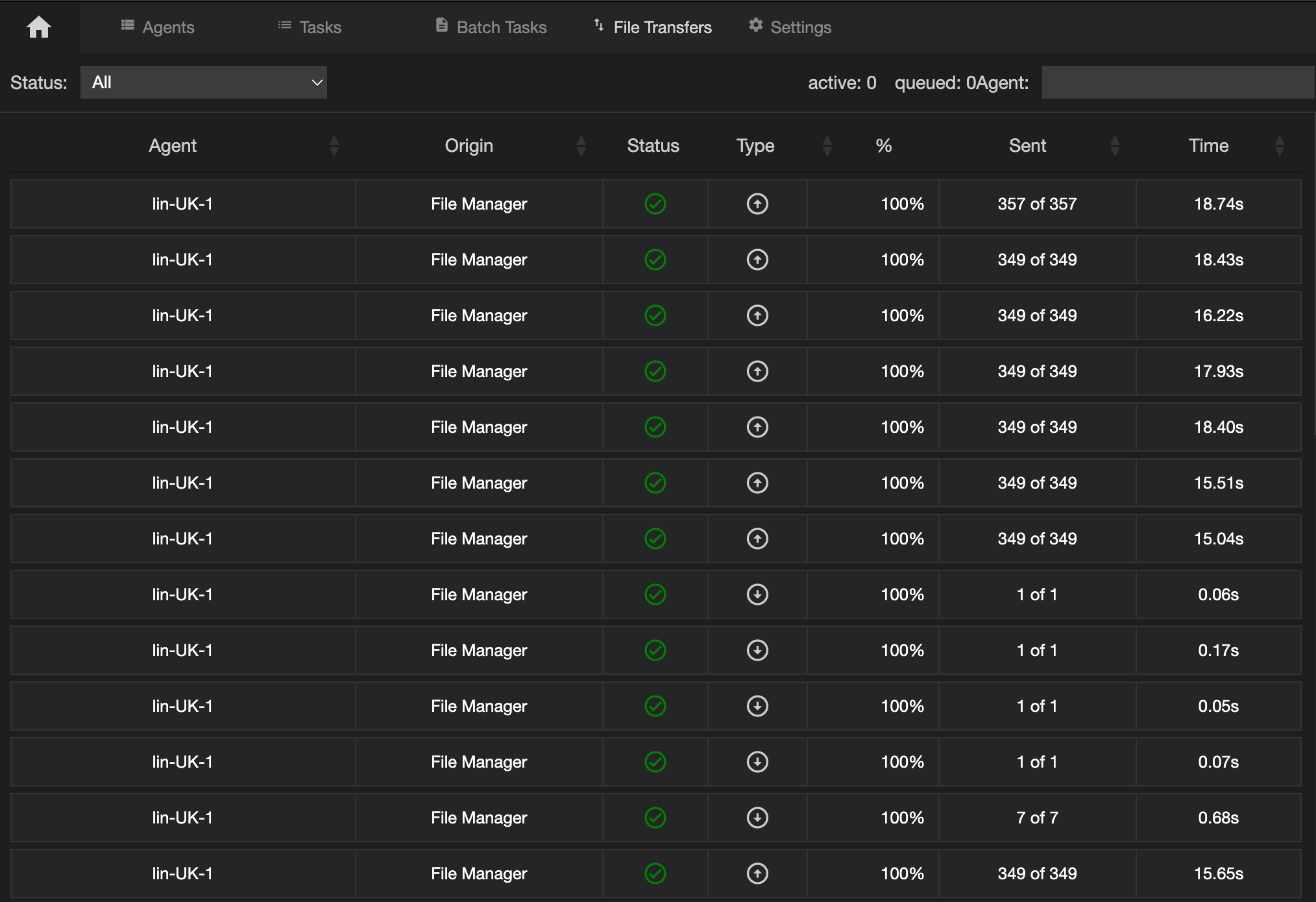The height and width of the screenshot is (902, 1316).
Task: Select the File Transfers tab
Action: click(653, 27)
